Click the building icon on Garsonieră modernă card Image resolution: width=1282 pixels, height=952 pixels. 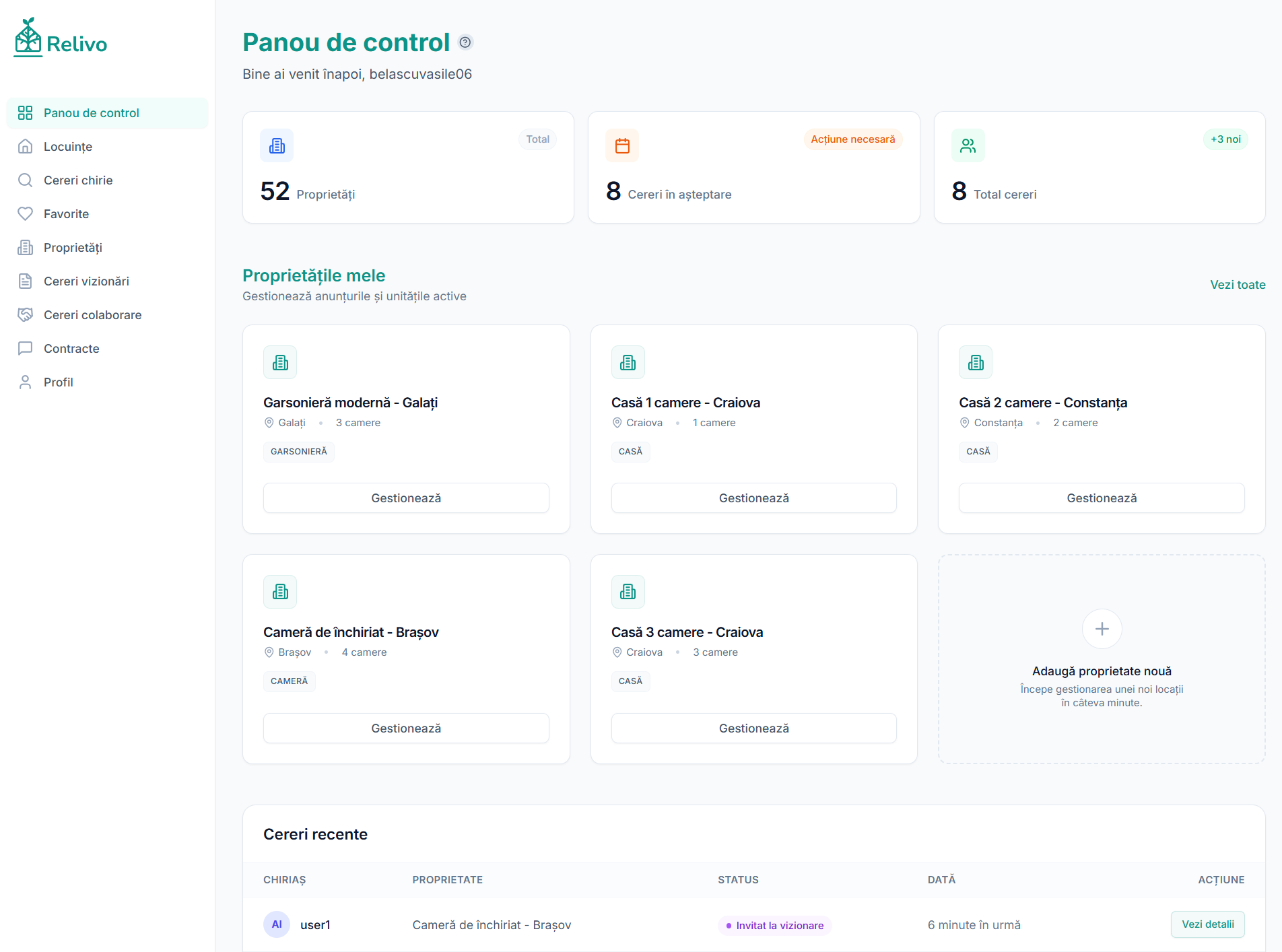tap(280, 362)
